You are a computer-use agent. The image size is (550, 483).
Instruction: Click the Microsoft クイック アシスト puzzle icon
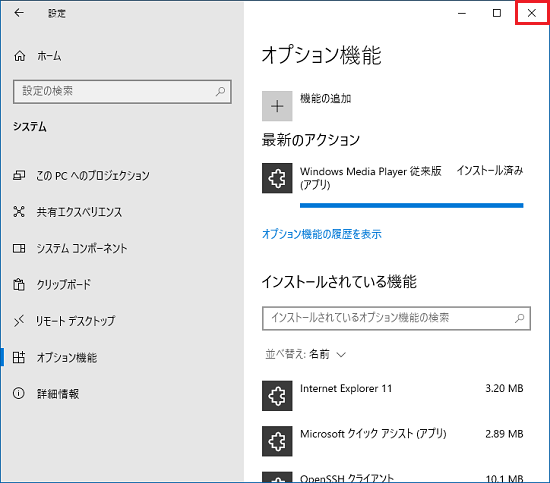[x=277, y=441]
